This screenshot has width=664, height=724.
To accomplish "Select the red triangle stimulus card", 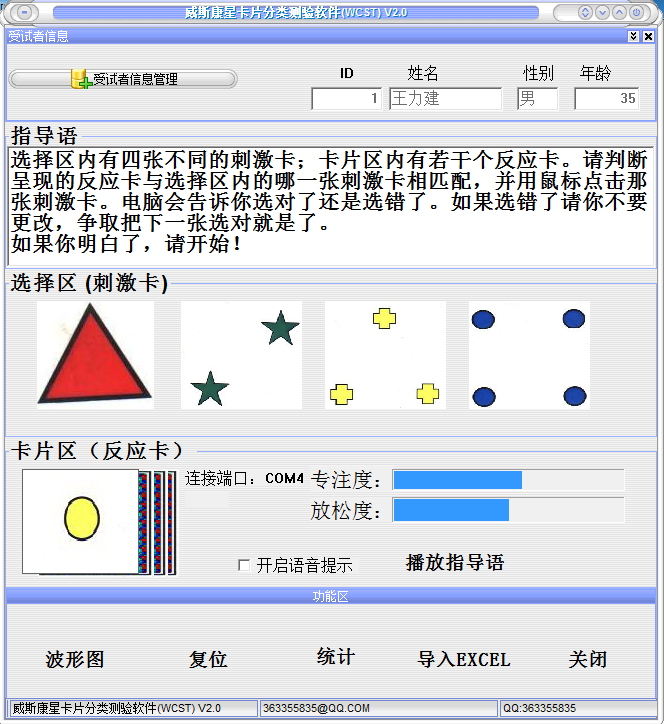I will point(95,355).
